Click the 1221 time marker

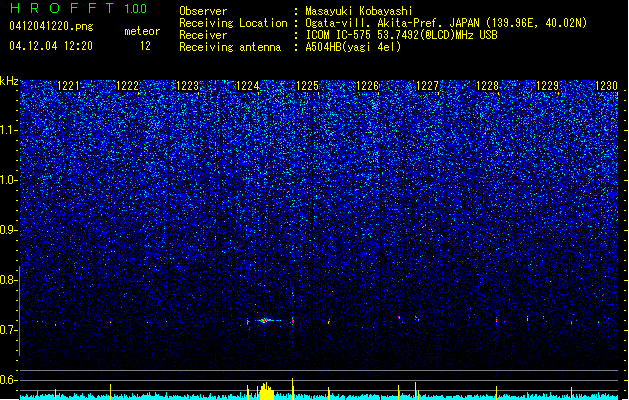click(x=68, y=86)
